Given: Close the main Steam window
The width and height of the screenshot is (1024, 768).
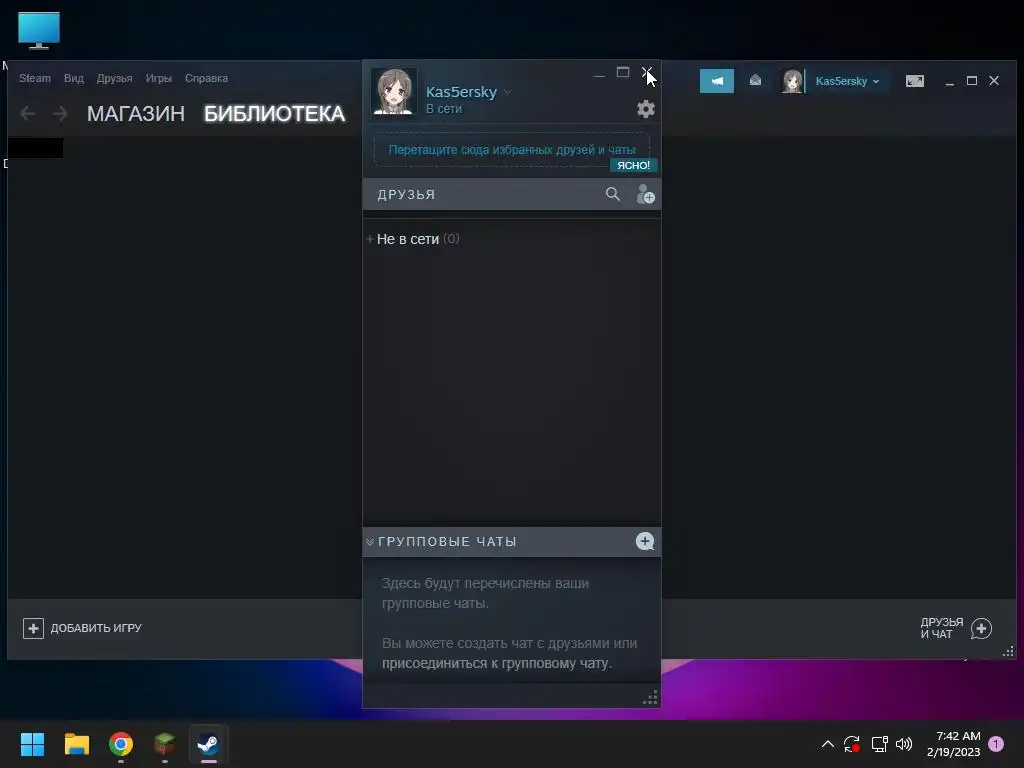Looking at the screenshot, I should (994, 80).
